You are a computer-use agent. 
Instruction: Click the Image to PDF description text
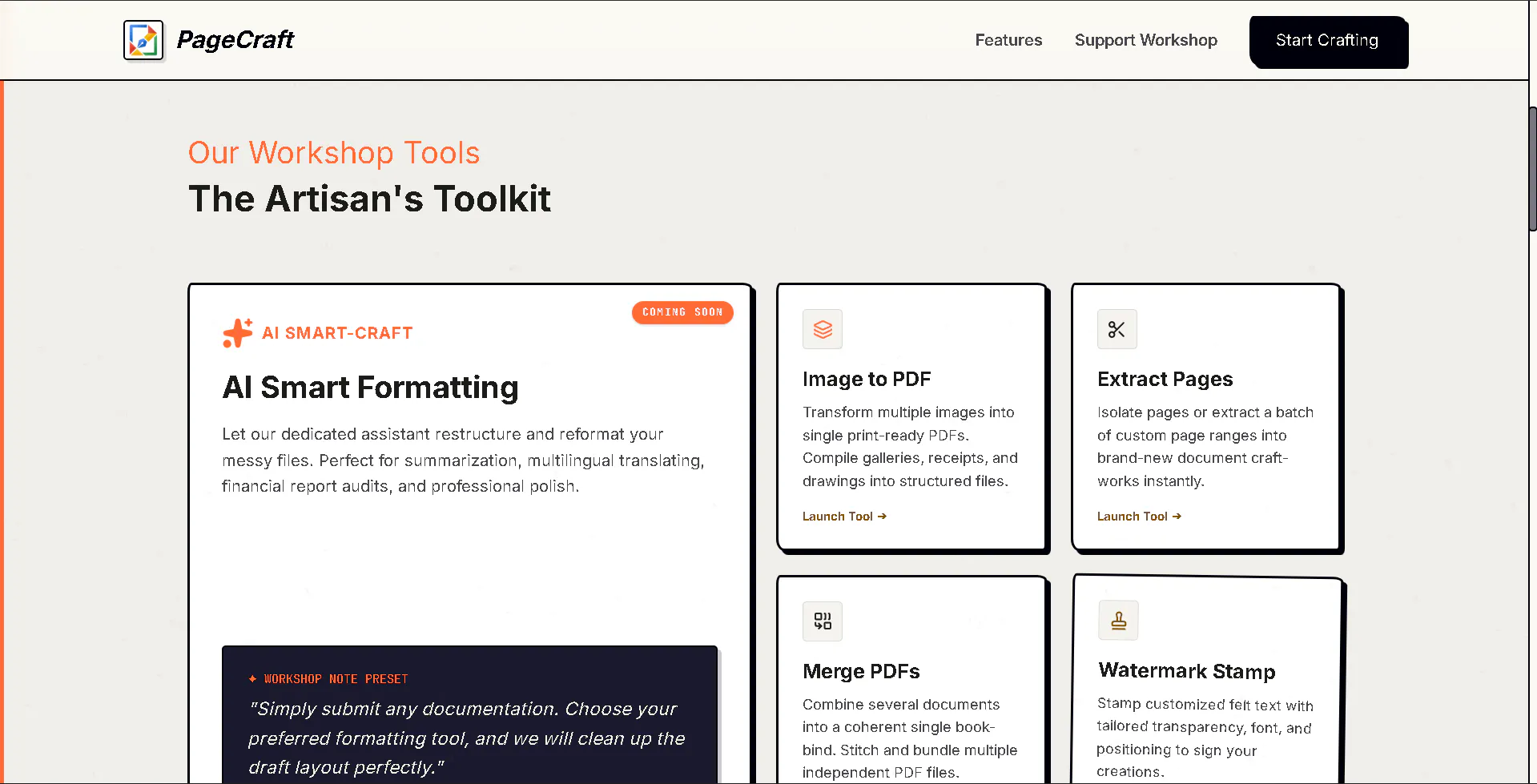click(x=911, y=447)
